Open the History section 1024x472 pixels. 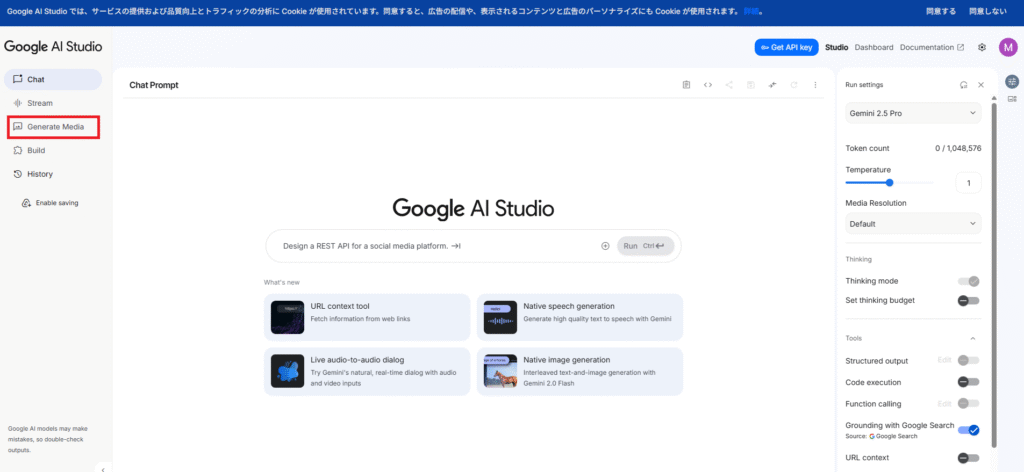[53, 174]
